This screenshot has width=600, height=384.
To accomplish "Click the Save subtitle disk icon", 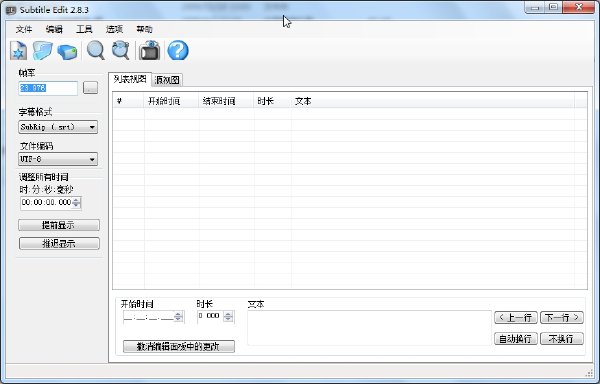I will 67,52.
